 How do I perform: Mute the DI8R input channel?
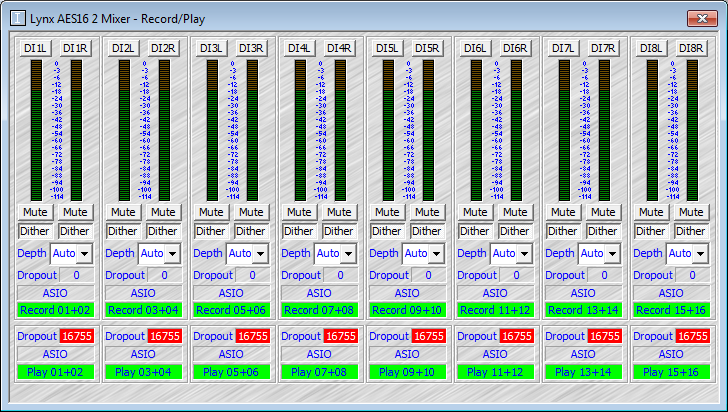point(691,212)
